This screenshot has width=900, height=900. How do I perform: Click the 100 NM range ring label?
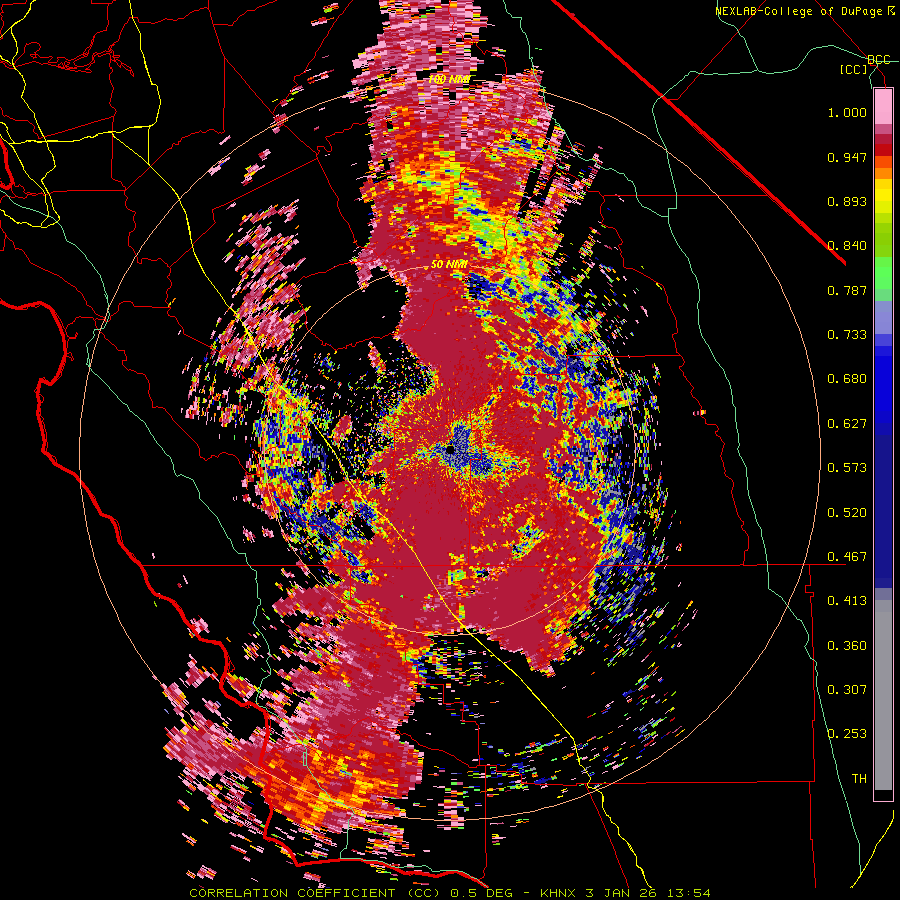pyautogui.click(x=449, y=79)
